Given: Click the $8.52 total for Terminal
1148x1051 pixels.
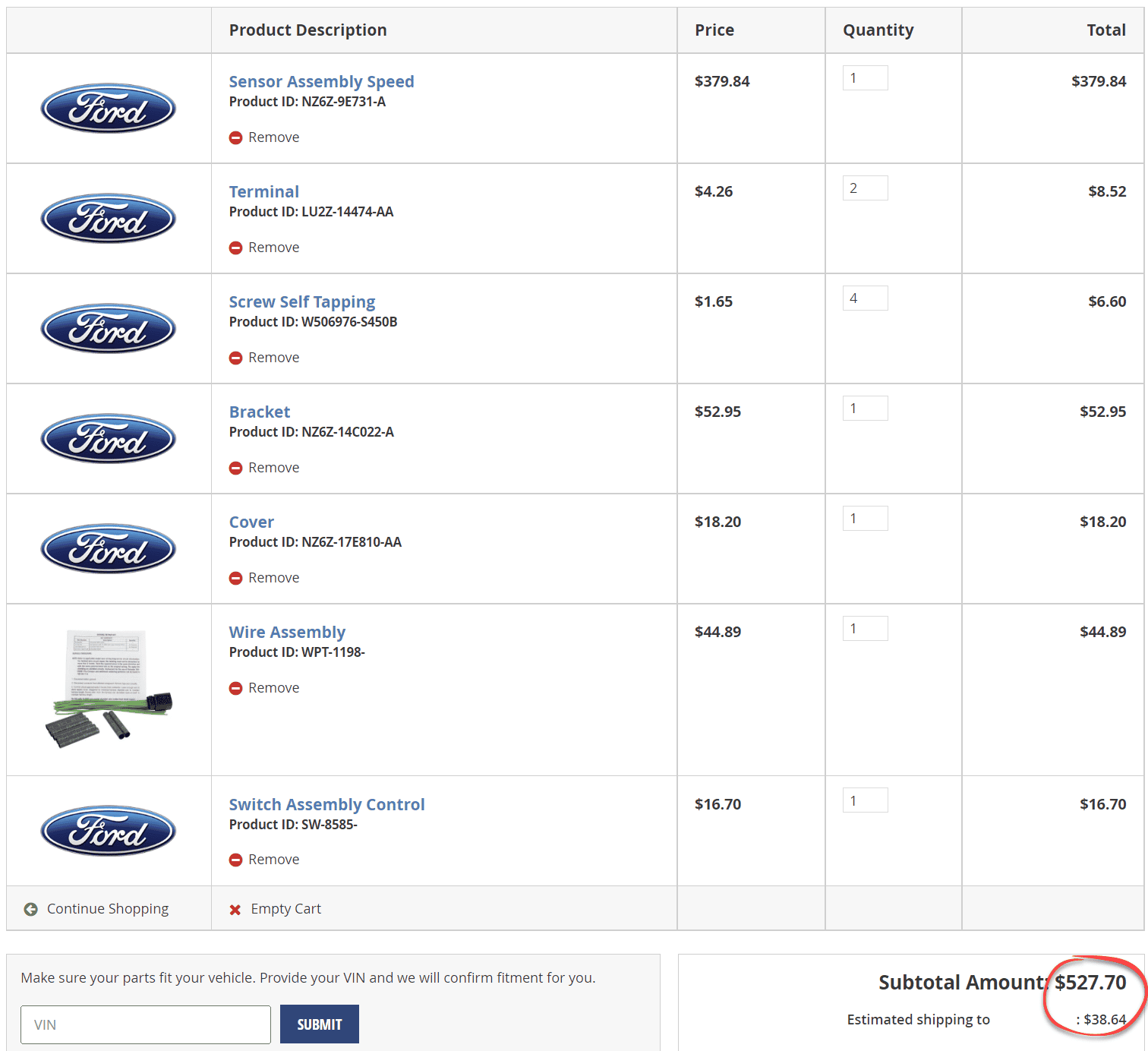Looking at the screenshot, I should 1107,191.
